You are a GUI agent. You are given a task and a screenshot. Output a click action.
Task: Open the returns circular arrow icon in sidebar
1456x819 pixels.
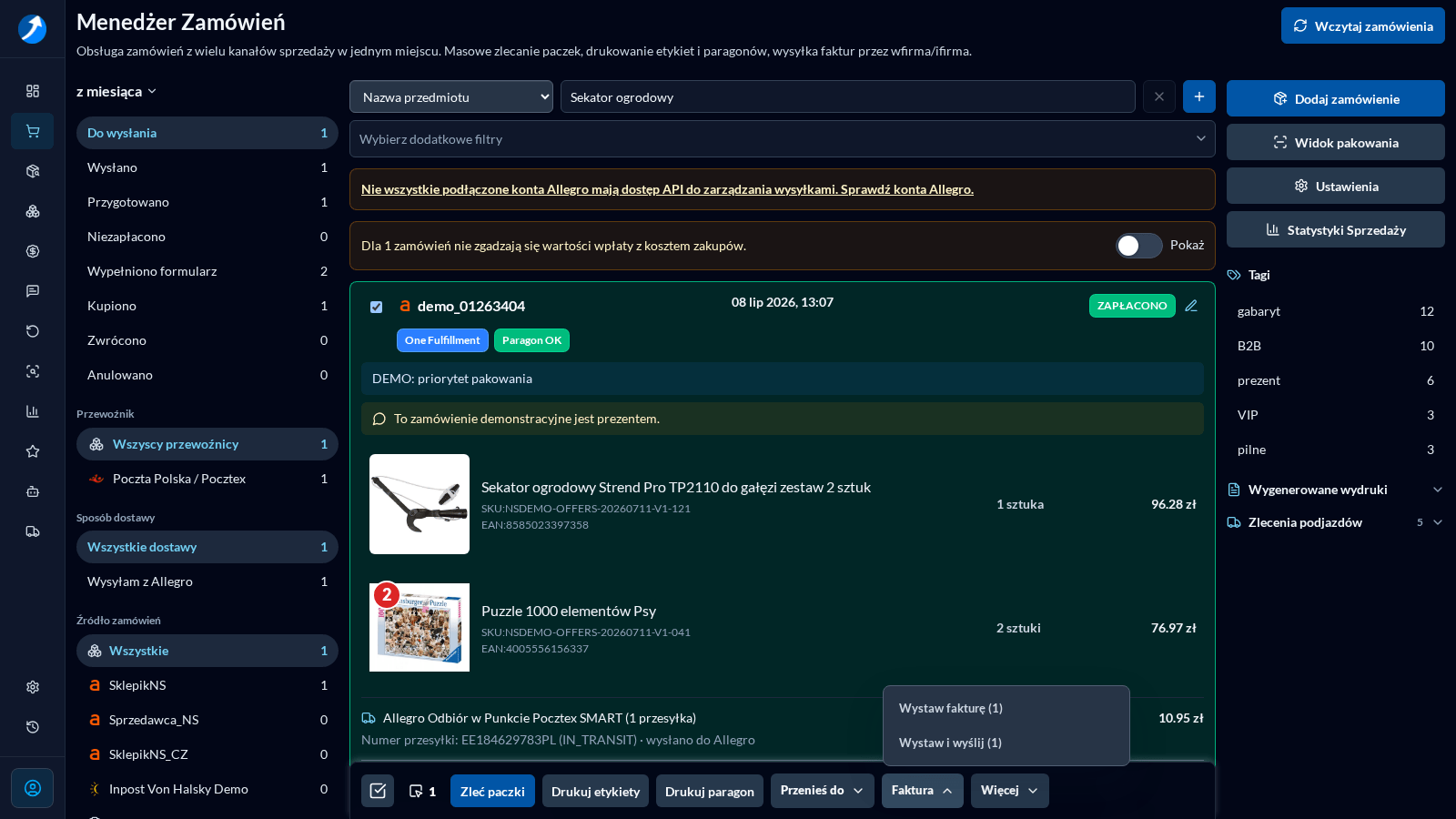pyautogui.click(x=33, y=331)
